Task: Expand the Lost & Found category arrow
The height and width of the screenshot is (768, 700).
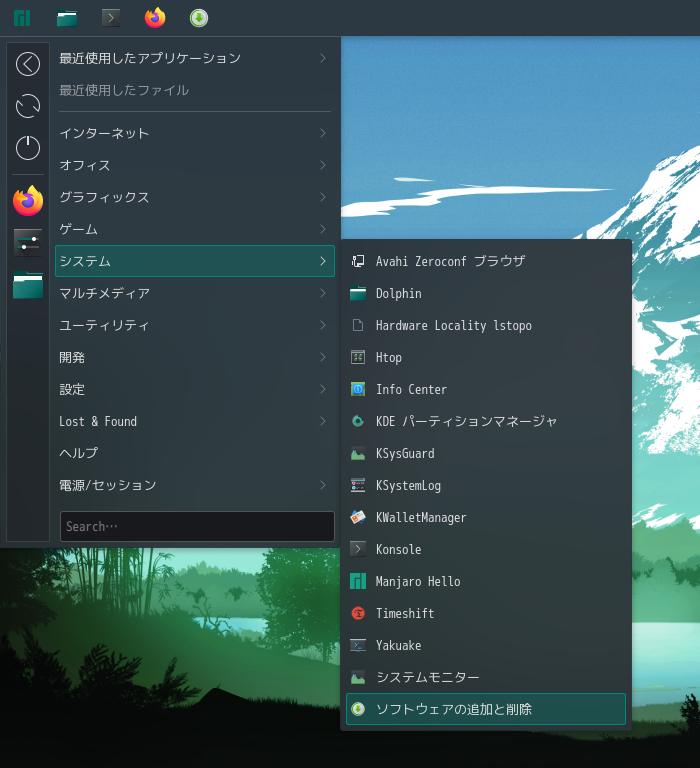Action: point(323,421)
